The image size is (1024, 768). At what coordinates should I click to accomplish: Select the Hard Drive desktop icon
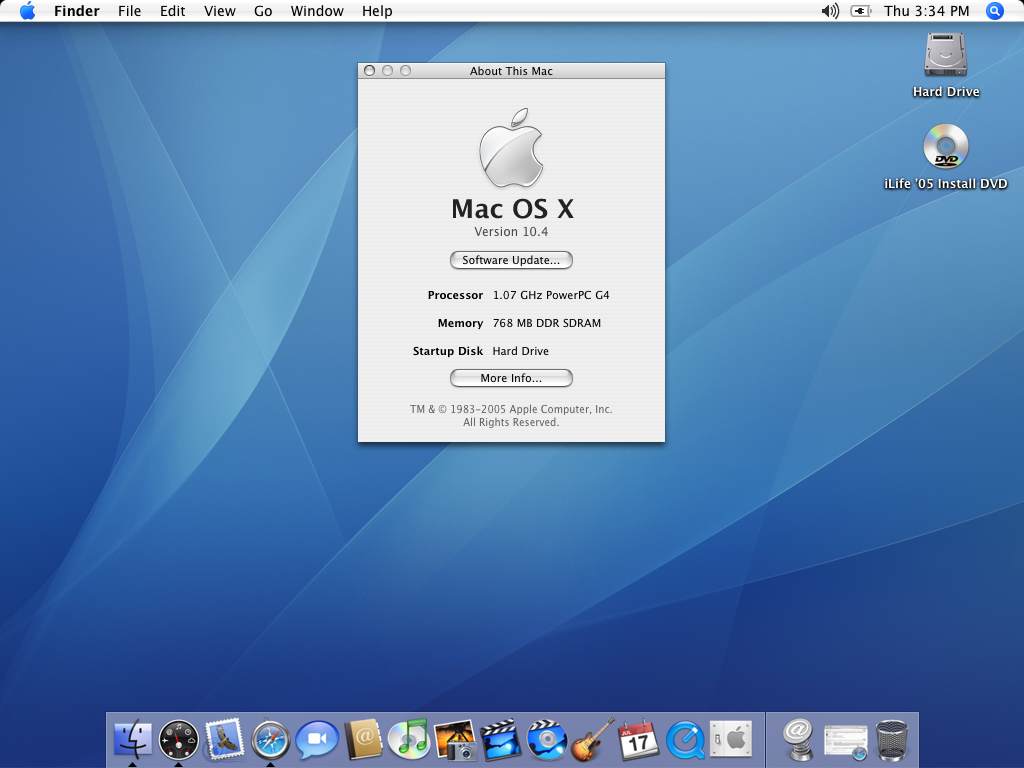[x=945, y=55]
